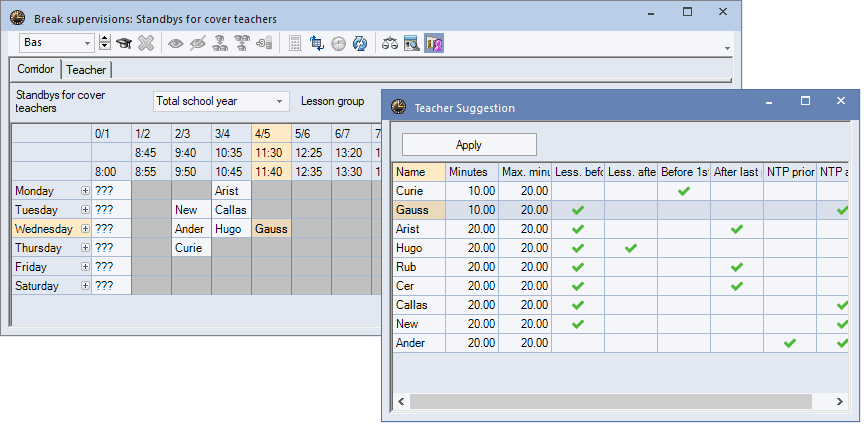Click the Lesson group label
This screenshot has width=864, height=428.
(x=332, y=101)
